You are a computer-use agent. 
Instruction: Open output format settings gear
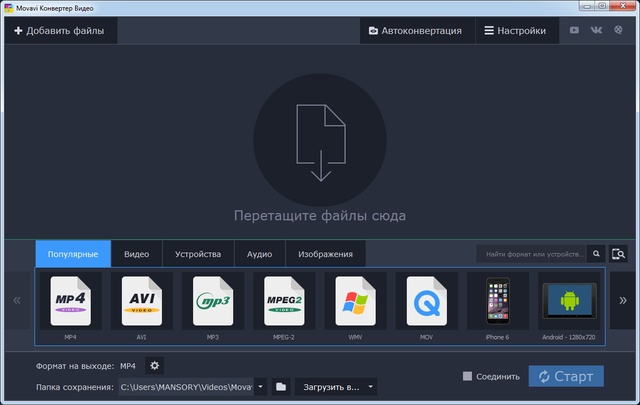(154, 366)
